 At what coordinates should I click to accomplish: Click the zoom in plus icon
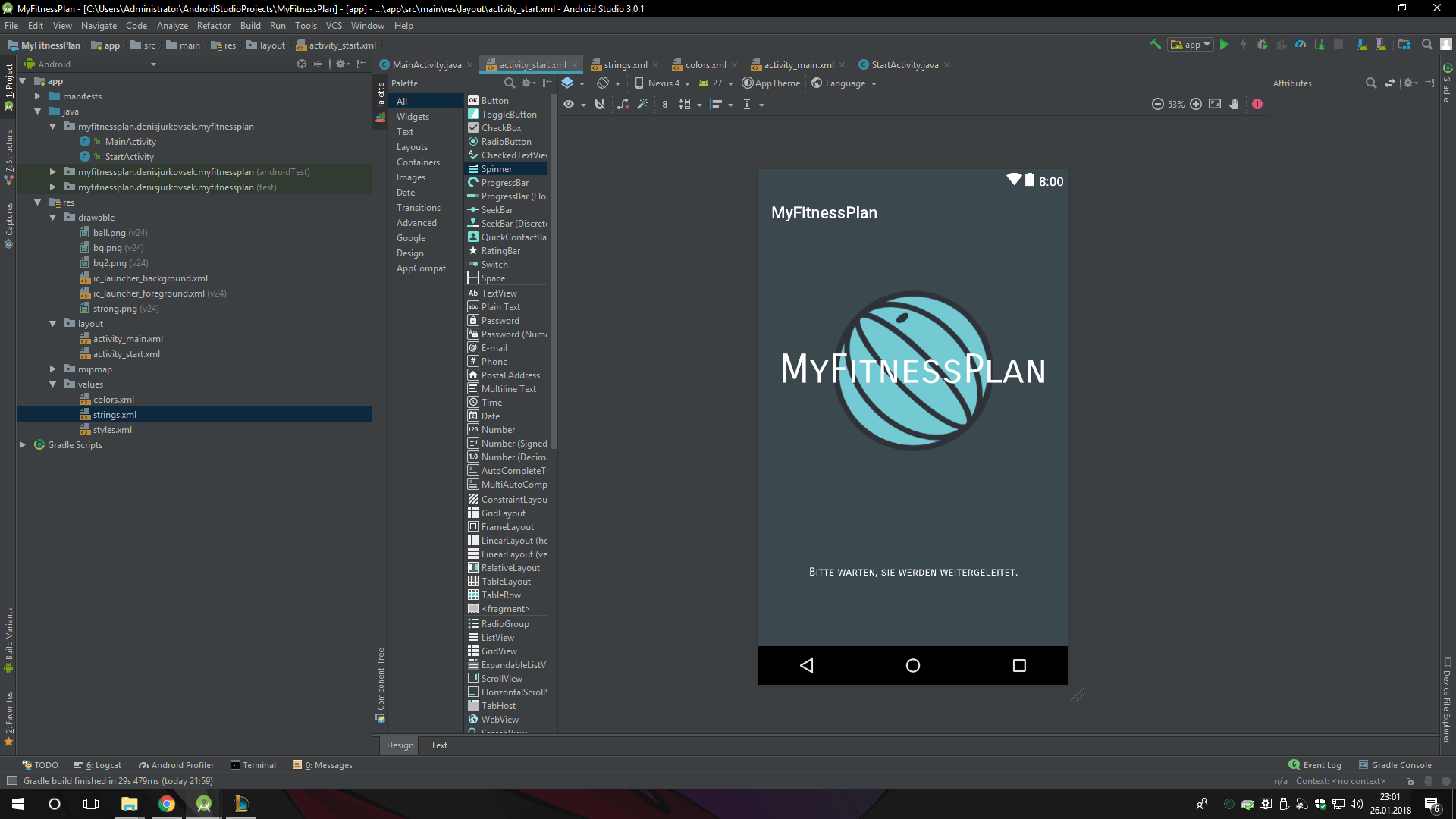(1196, 105)
